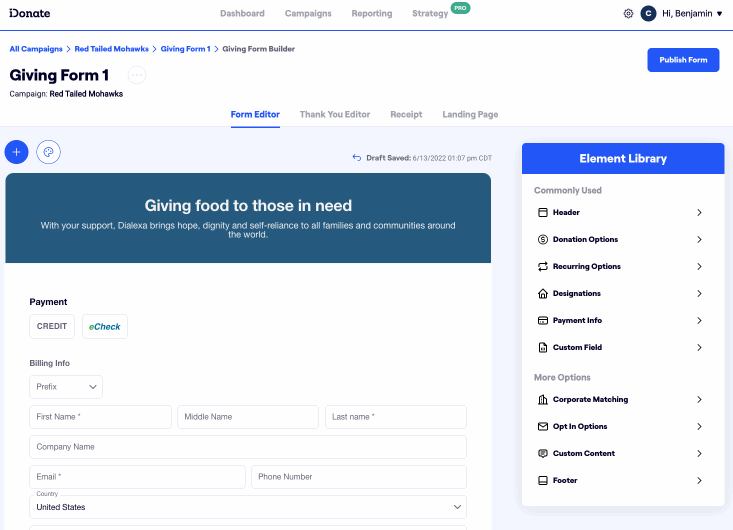Switch to the Thank You Editor tab

(x=335, y=115)
